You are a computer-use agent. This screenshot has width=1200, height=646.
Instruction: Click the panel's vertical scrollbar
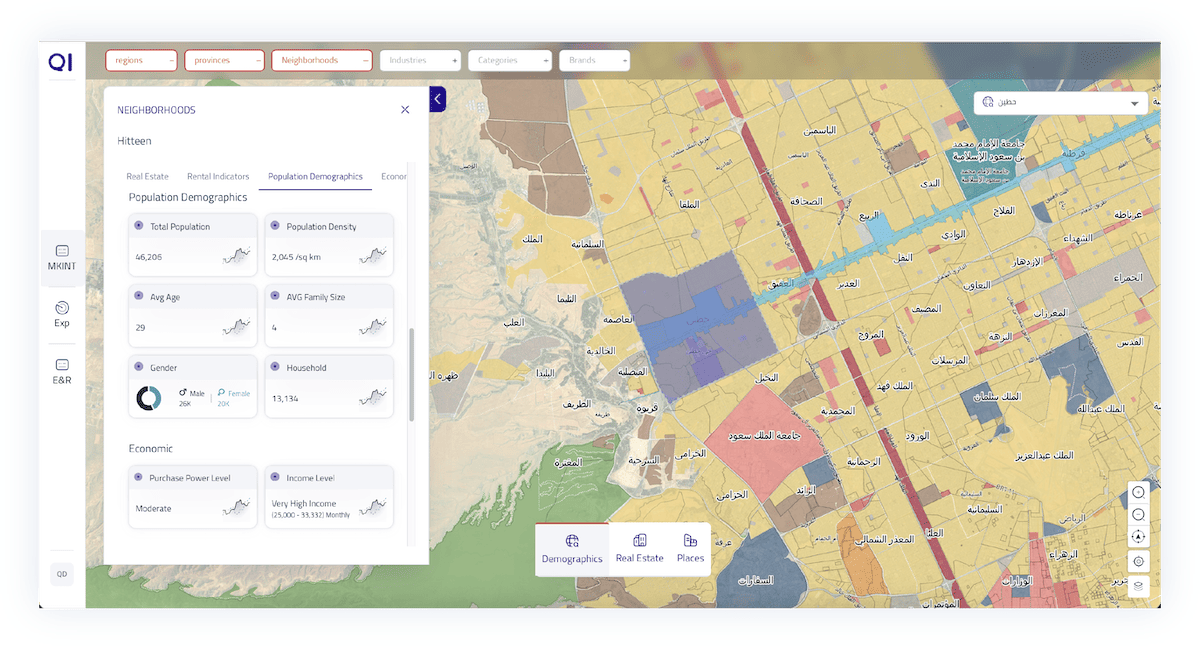pos(411,375)
